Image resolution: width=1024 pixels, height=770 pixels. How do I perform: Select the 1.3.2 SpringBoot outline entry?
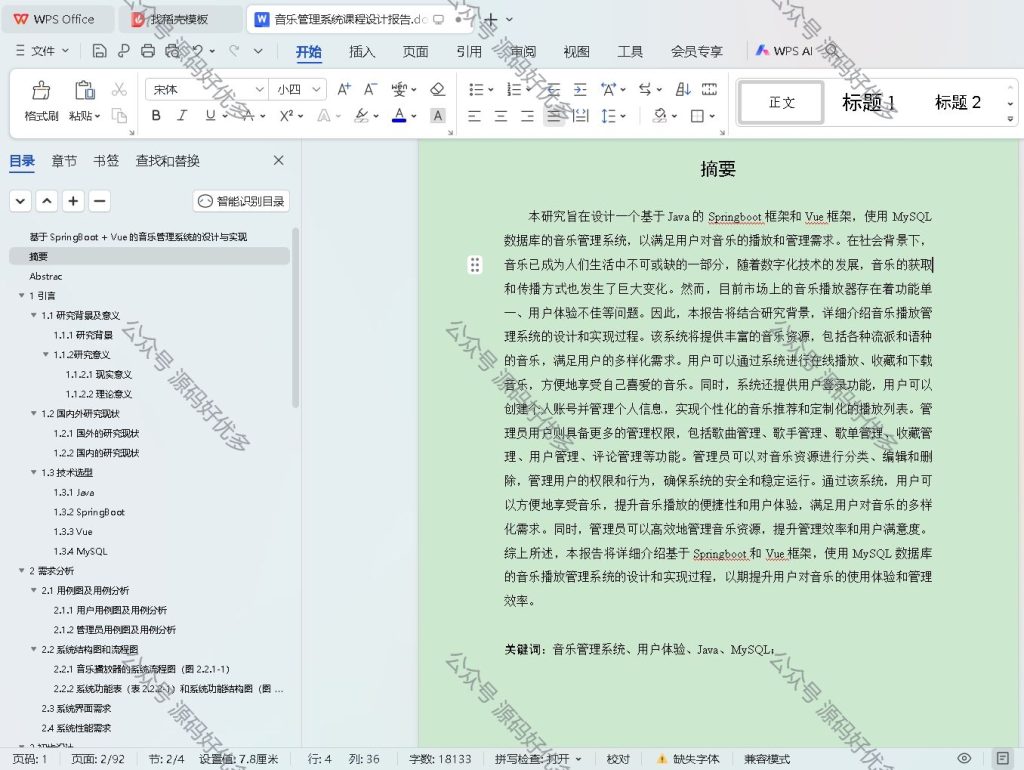click(89, 512)
